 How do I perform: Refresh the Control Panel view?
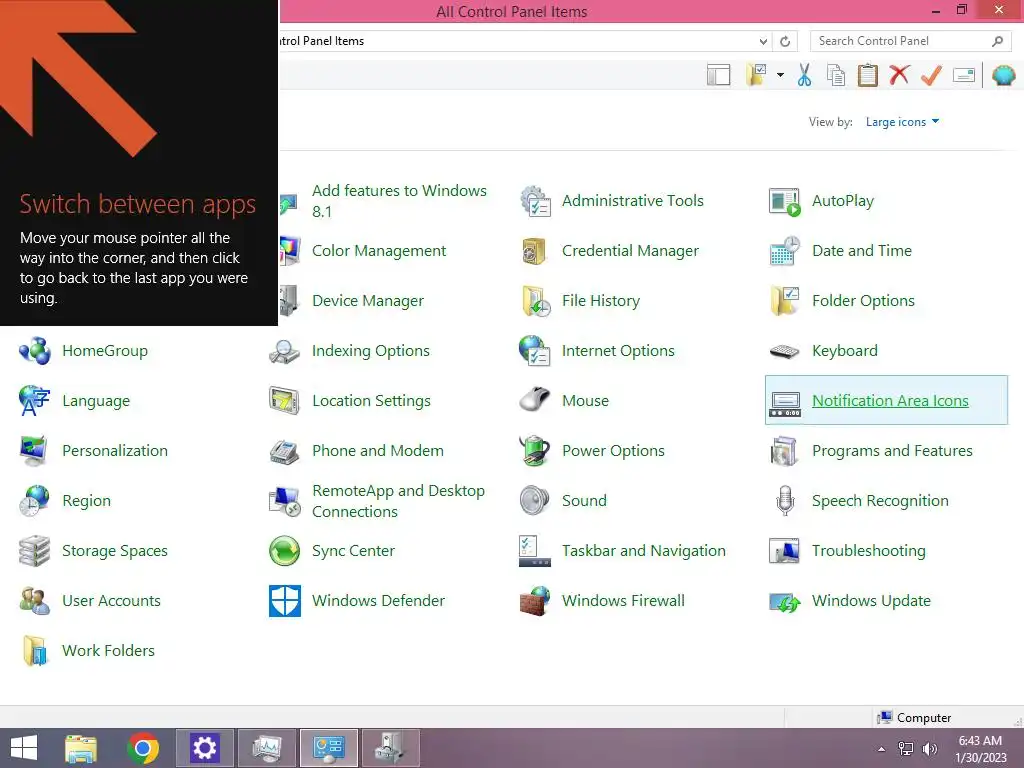point(785,41)
